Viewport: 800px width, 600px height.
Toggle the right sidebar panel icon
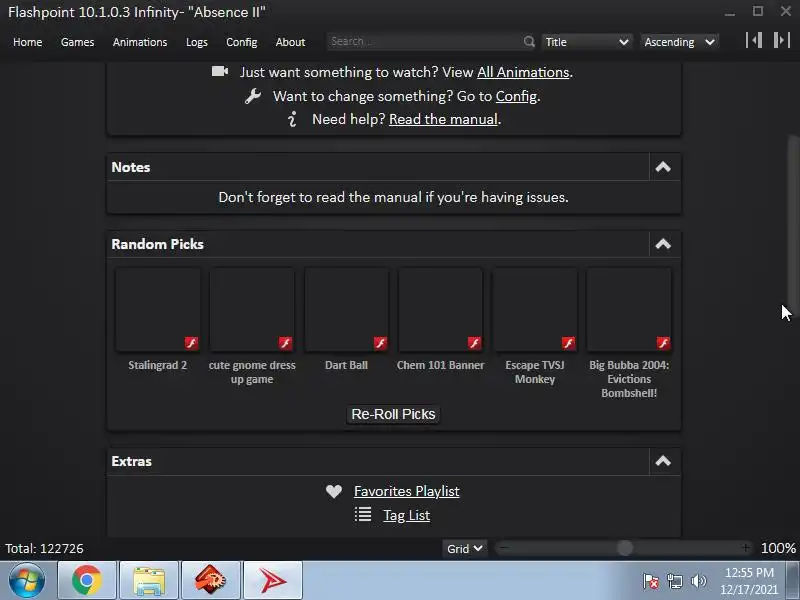coord(781,40)
